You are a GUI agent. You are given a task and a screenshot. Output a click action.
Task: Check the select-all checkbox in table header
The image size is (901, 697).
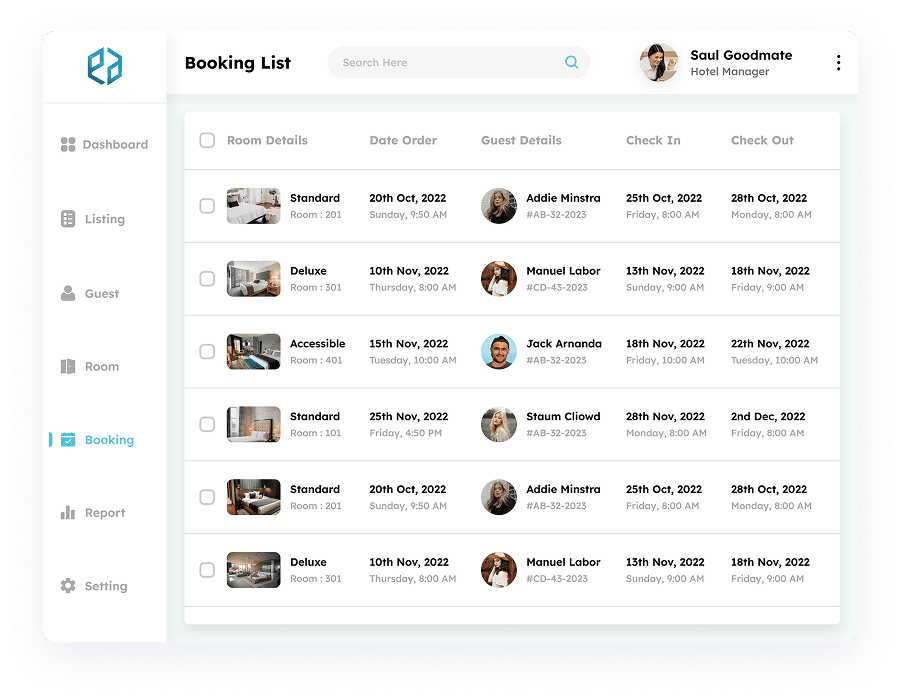click(x=207, y=140)
